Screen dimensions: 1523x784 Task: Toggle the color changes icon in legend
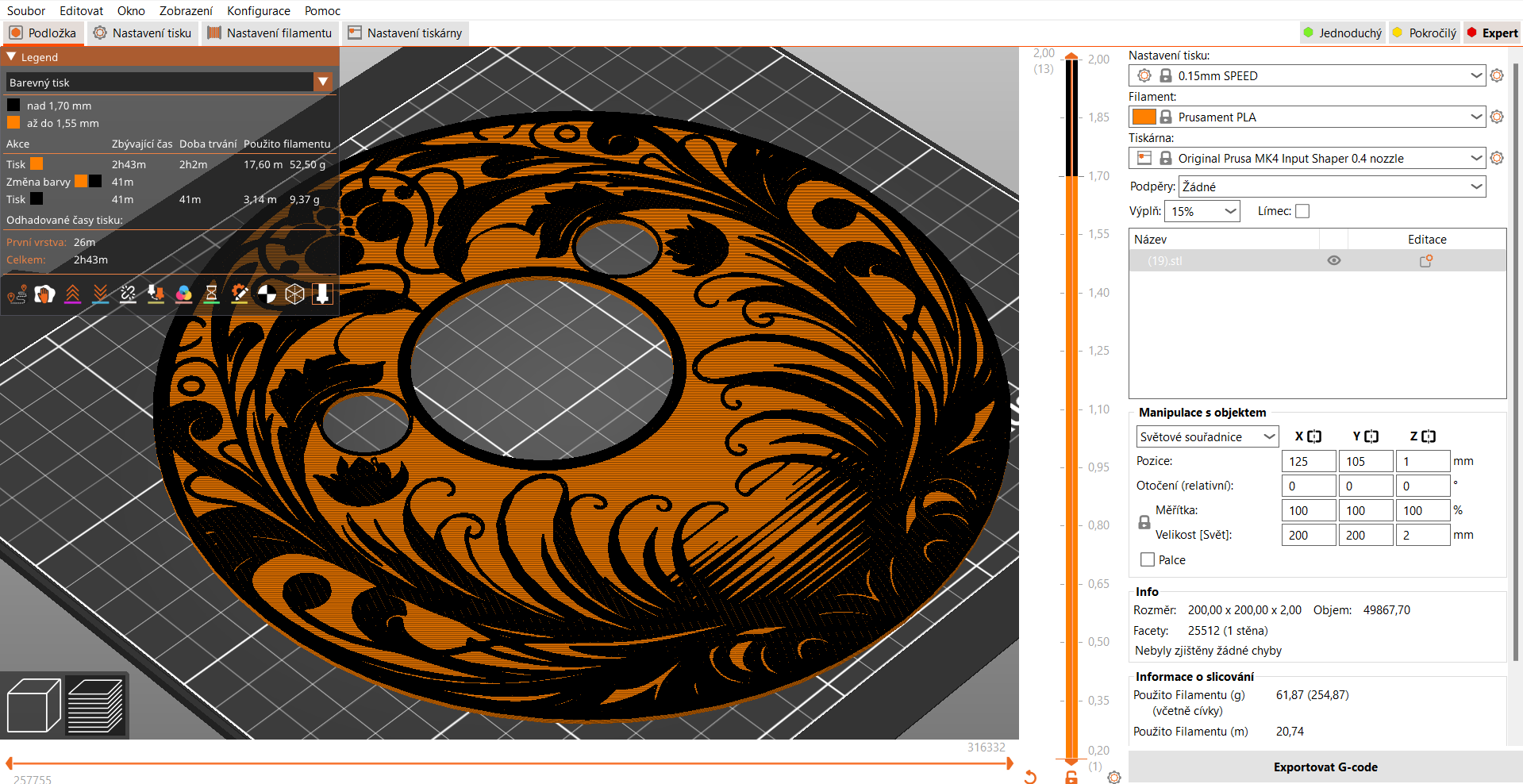click(183, 294)
